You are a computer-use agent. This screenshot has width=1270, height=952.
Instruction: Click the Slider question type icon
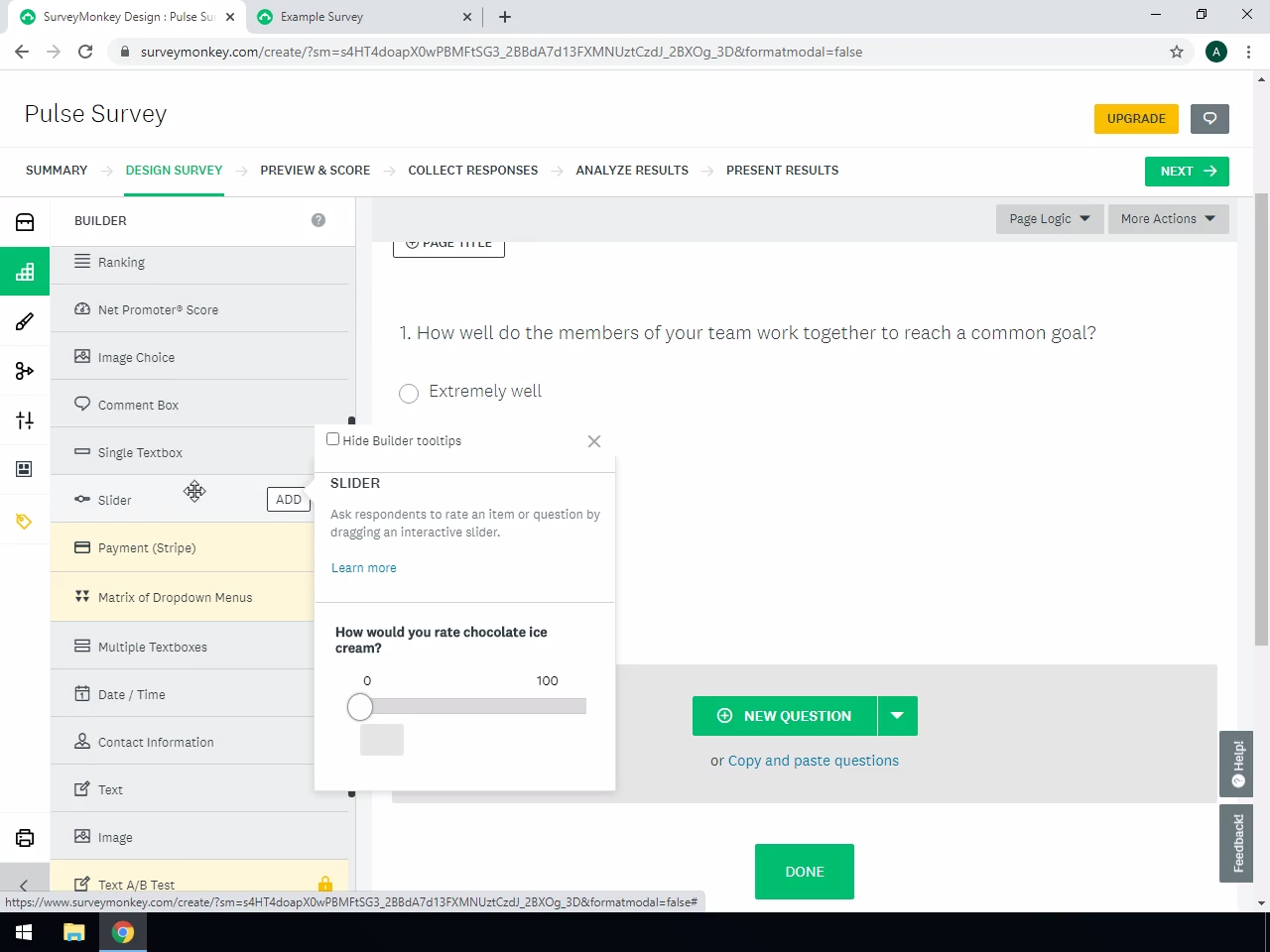(82, 499)
